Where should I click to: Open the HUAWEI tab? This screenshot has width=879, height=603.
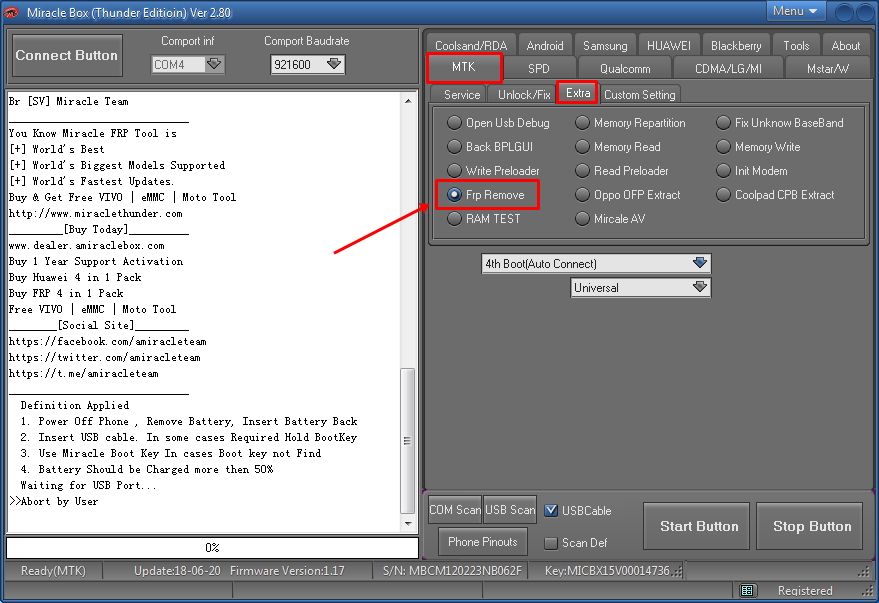click(x=669, y=45)
